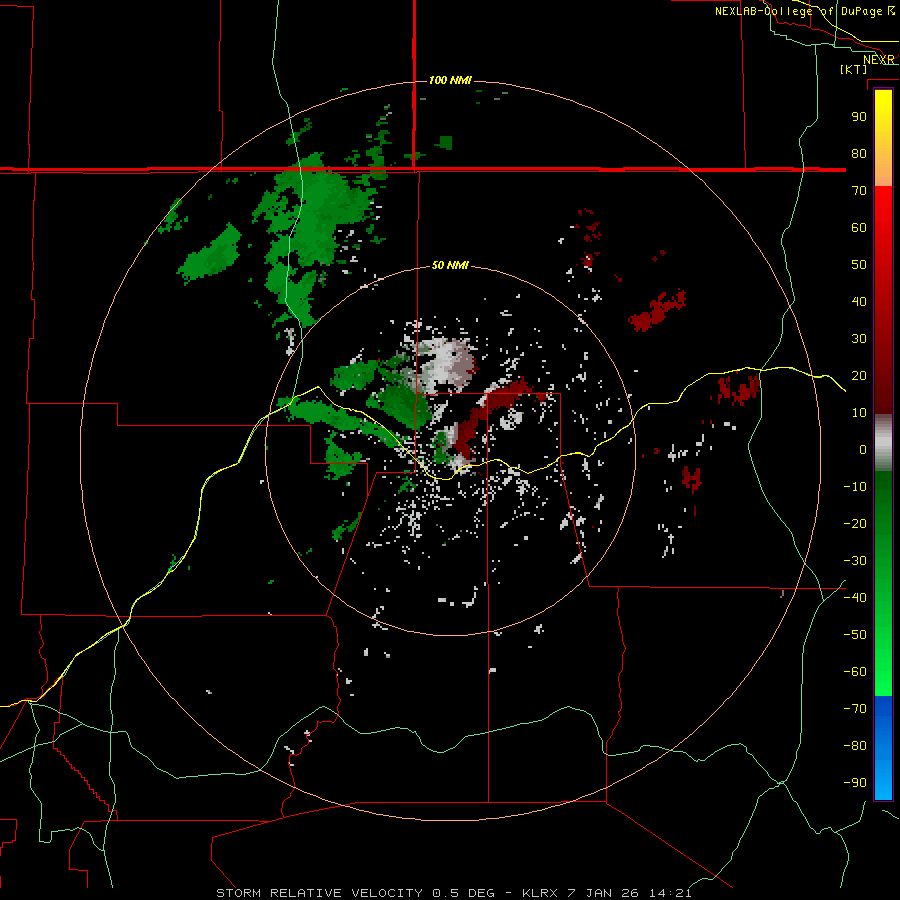
Task: Click the -70 value on velocity scale
Action: click(x=855, y=709)
